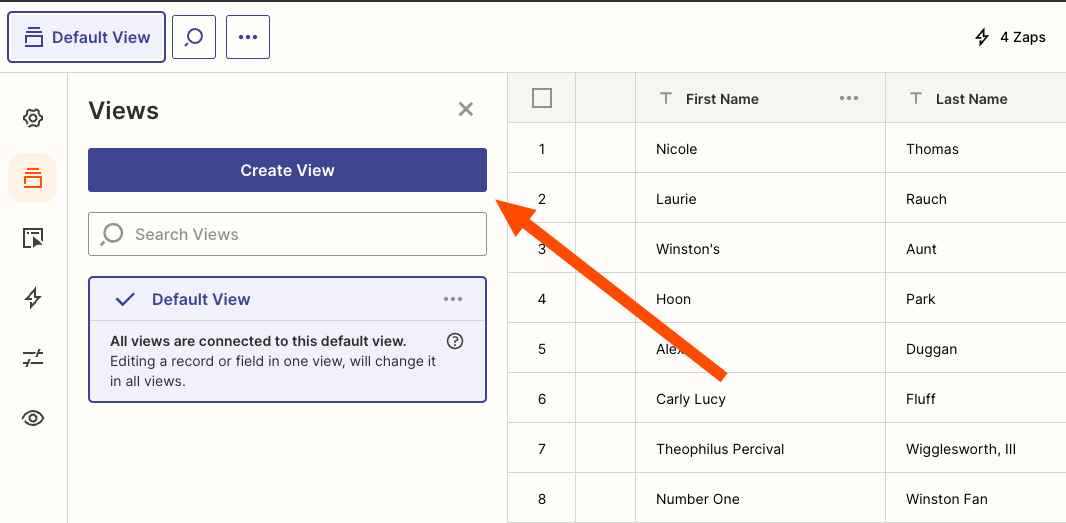Select the Winston's cell

pos(760,249)
